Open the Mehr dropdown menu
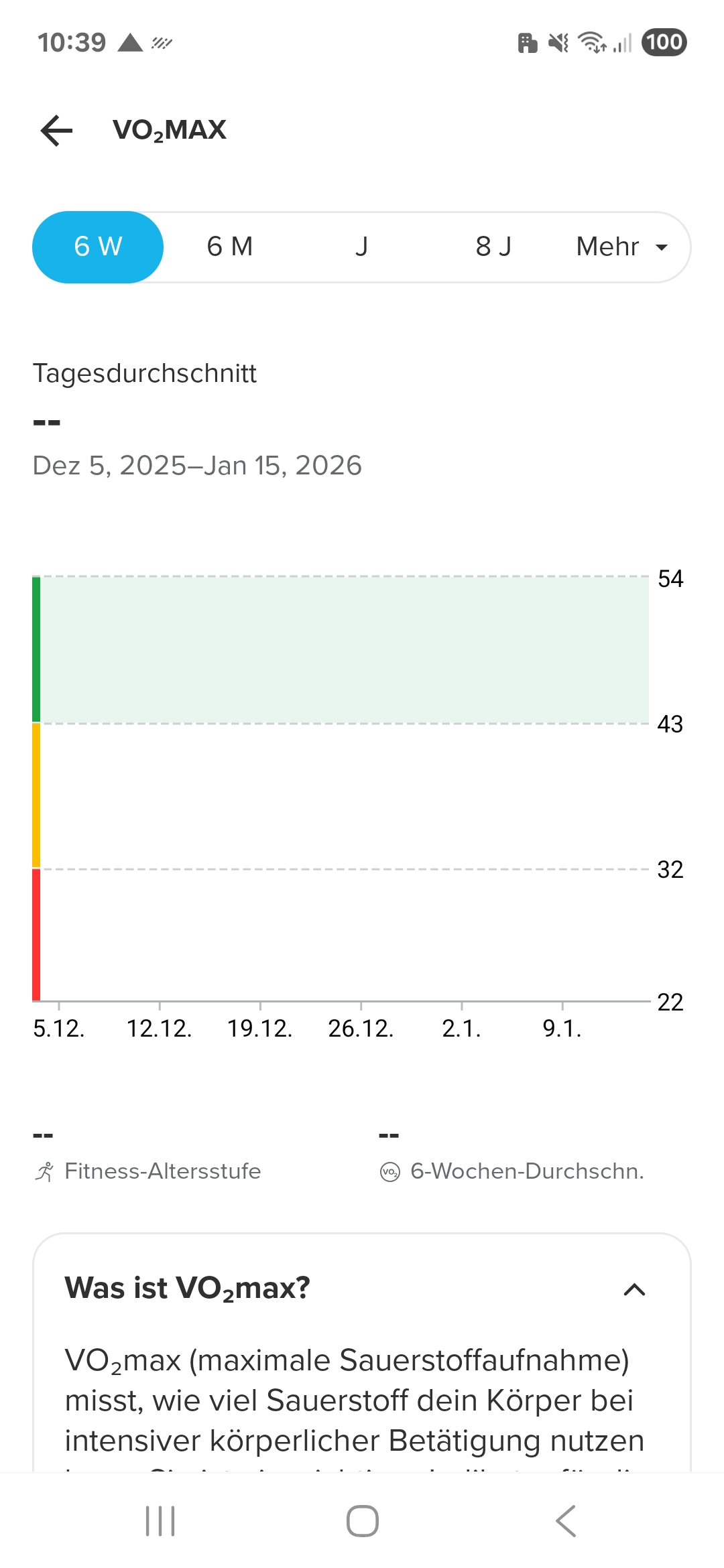724x1568 pixels. point(622,247)
